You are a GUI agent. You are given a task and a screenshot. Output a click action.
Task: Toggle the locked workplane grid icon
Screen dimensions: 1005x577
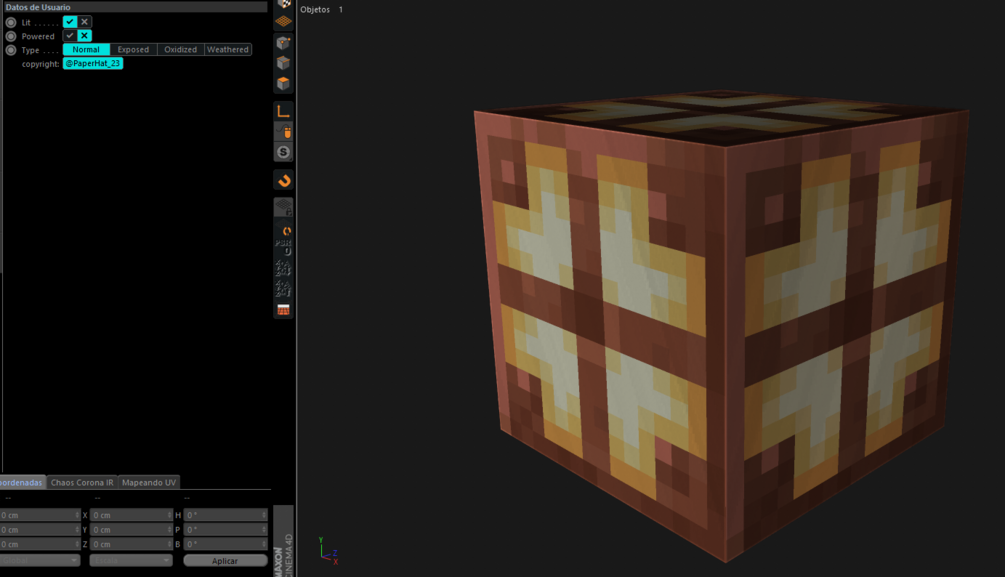[283, 208]
